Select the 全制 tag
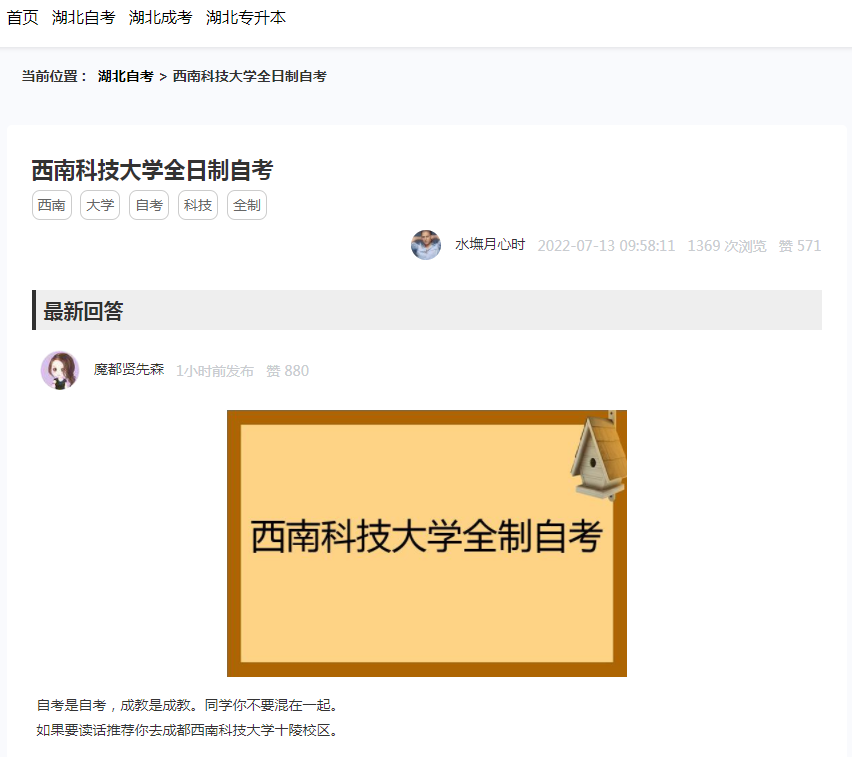Screen dimensions: 852x757 [x=247, y=205]
